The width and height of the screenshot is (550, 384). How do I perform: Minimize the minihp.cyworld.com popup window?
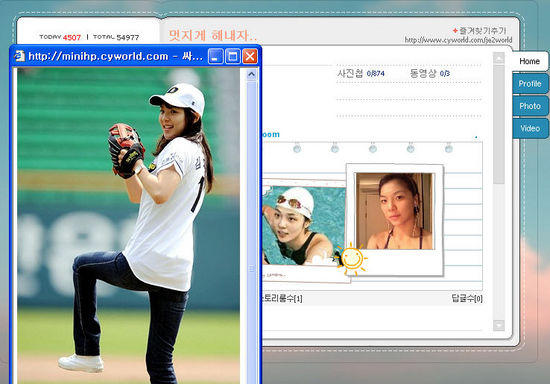[x=215, y=56]
